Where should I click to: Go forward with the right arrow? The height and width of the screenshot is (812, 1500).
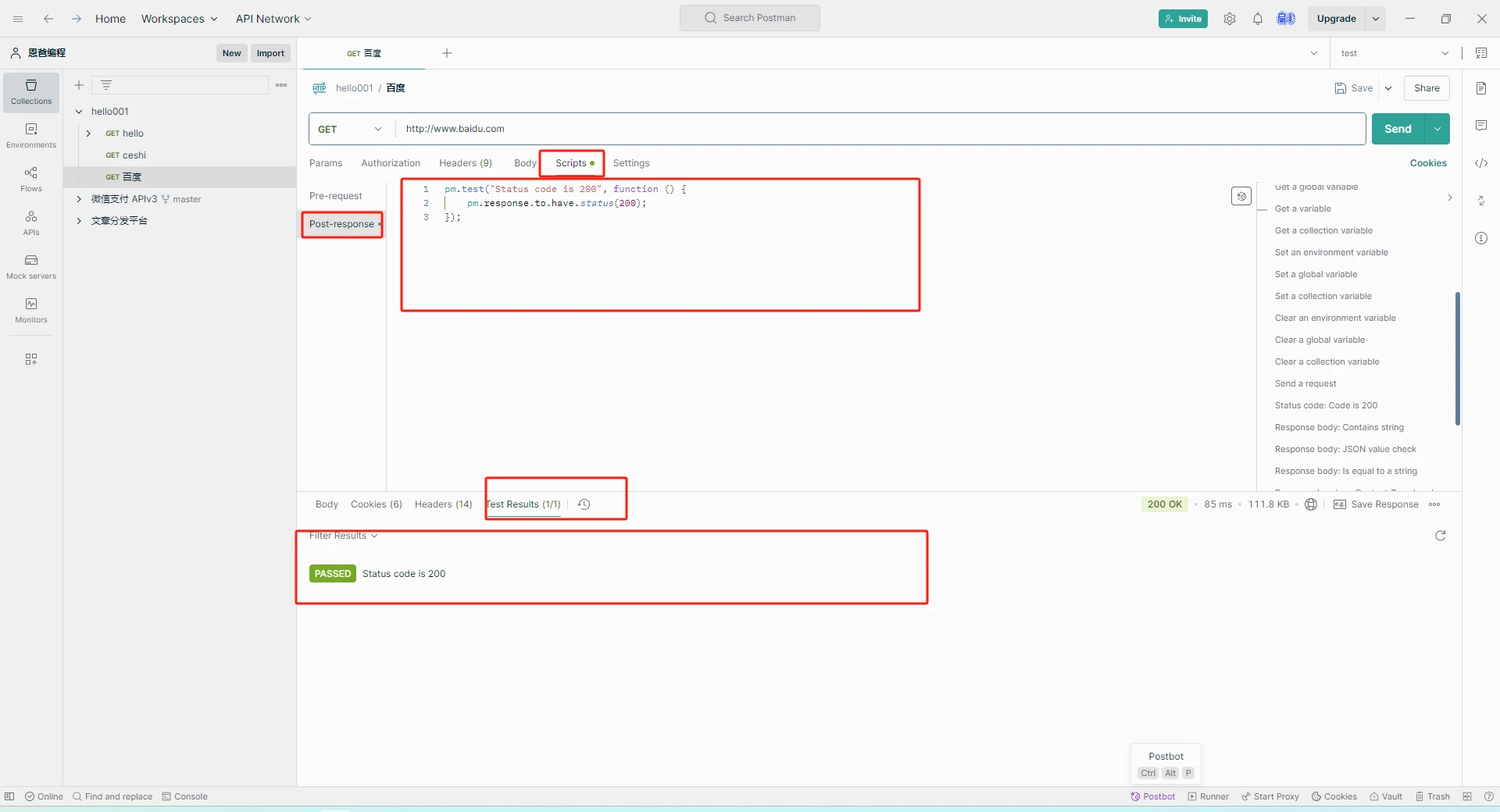pyautogui.click(x=76, y=19)
